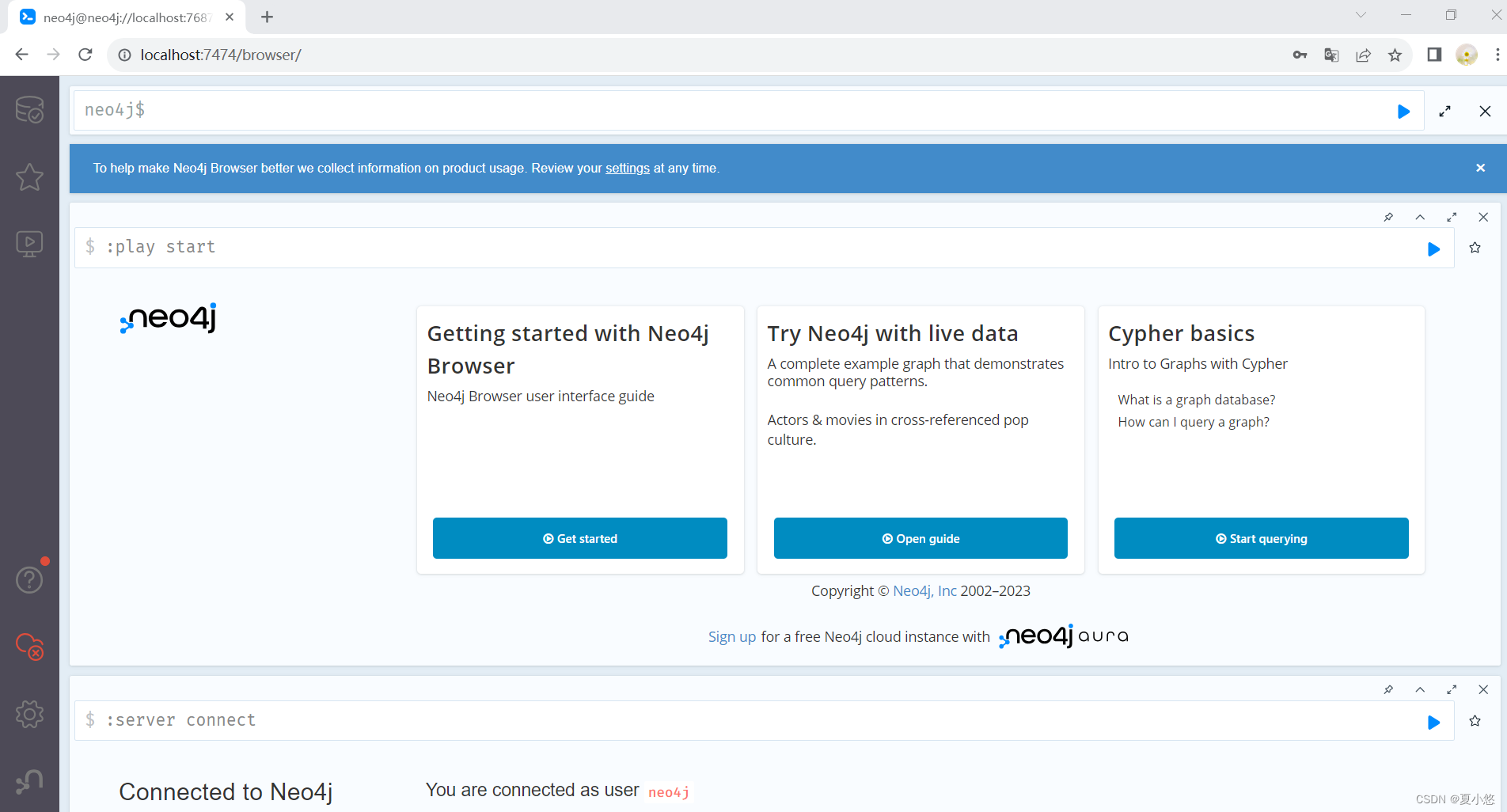View site information icon beside URL
Screen dimensions: 1507x812
pyautogui.click(x=124, y=55)
